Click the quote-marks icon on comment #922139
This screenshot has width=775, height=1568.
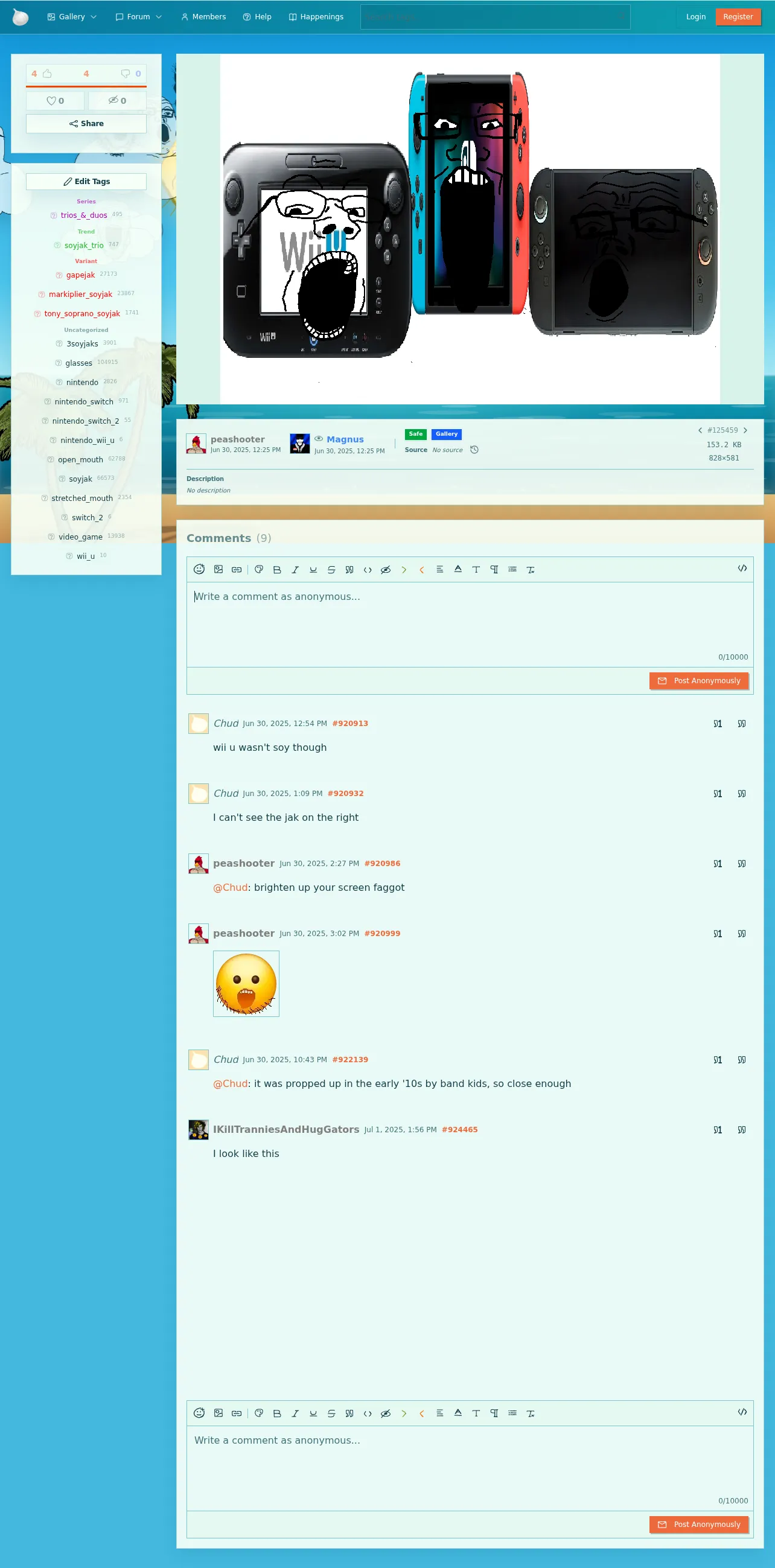tap(742, 1060)
